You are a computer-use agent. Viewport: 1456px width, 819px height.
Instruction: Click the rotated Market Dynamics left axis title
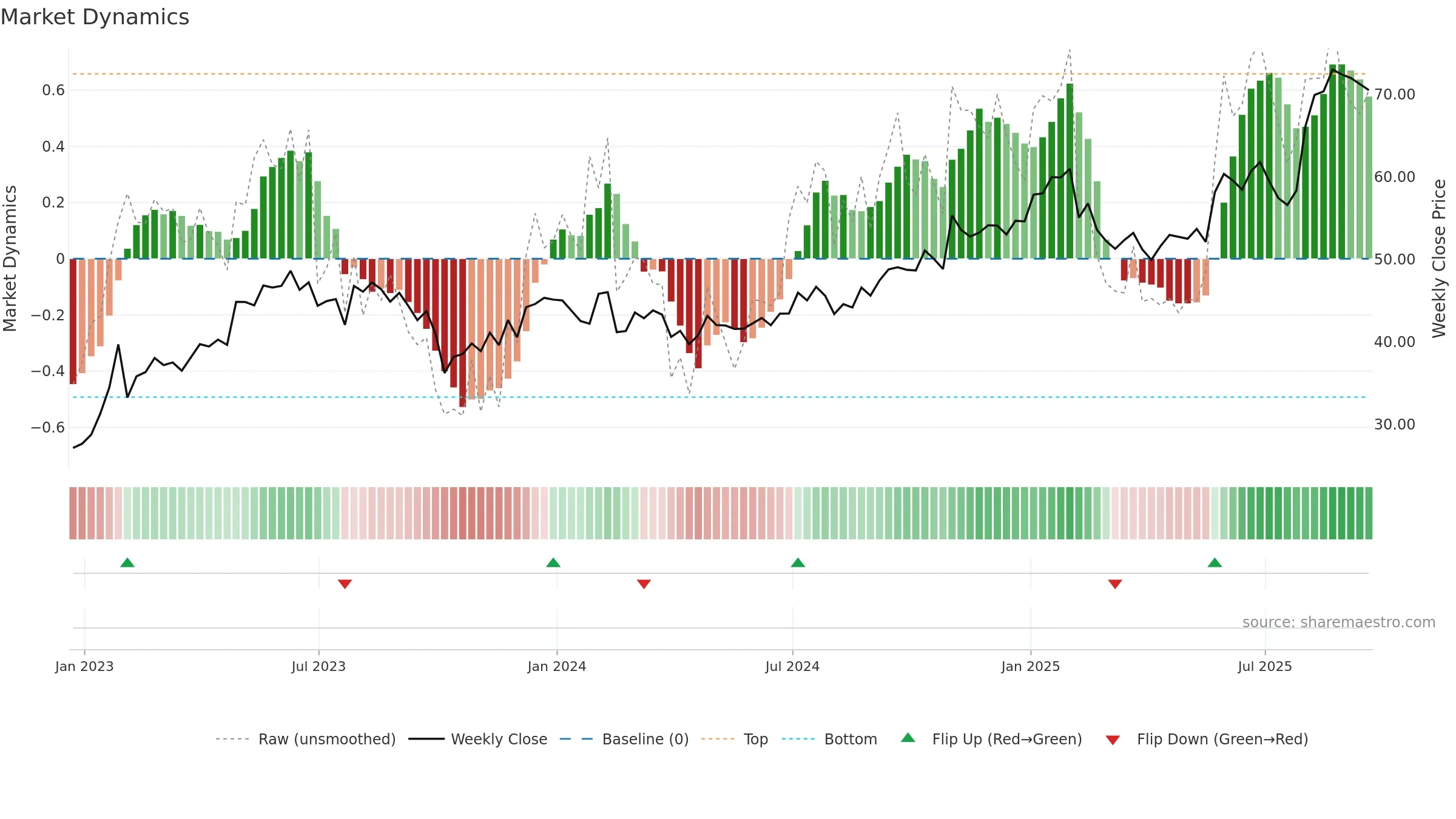pyautogui.click(x=10, y=258)
